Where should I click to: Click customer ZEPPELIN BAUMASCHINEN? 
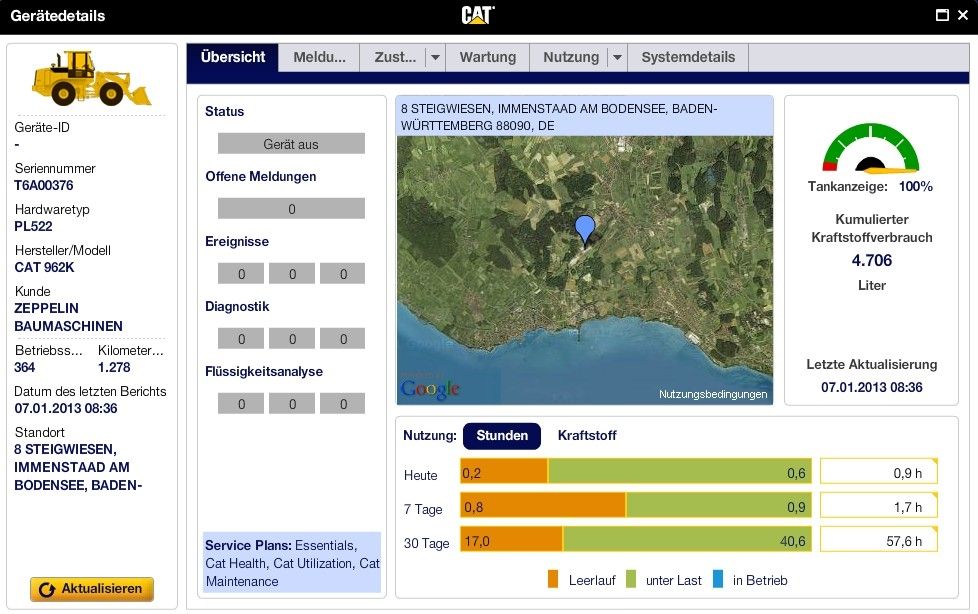click(68, 317)
